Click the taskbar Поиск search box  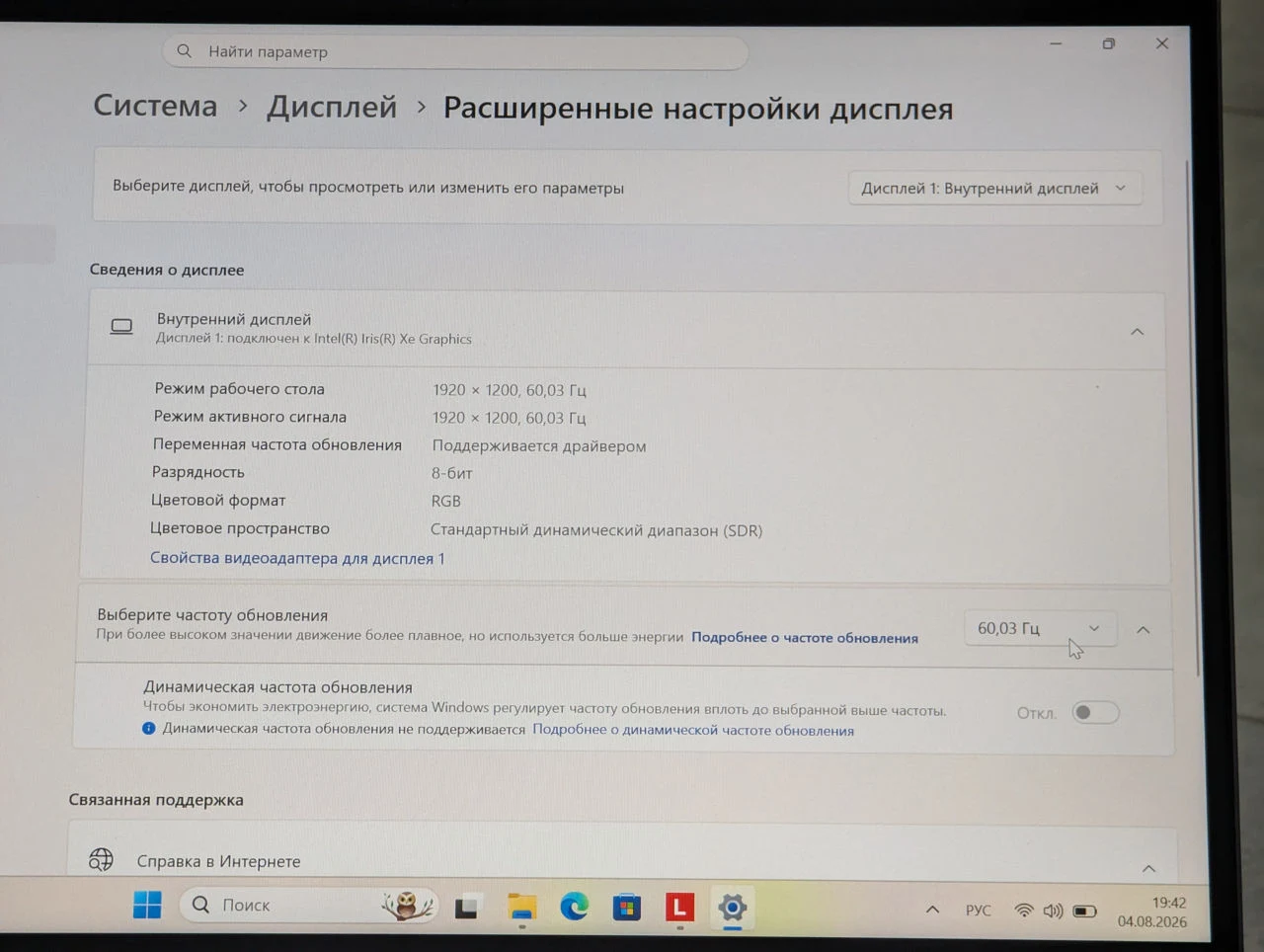pyautogui.click(x=309, y=905)
